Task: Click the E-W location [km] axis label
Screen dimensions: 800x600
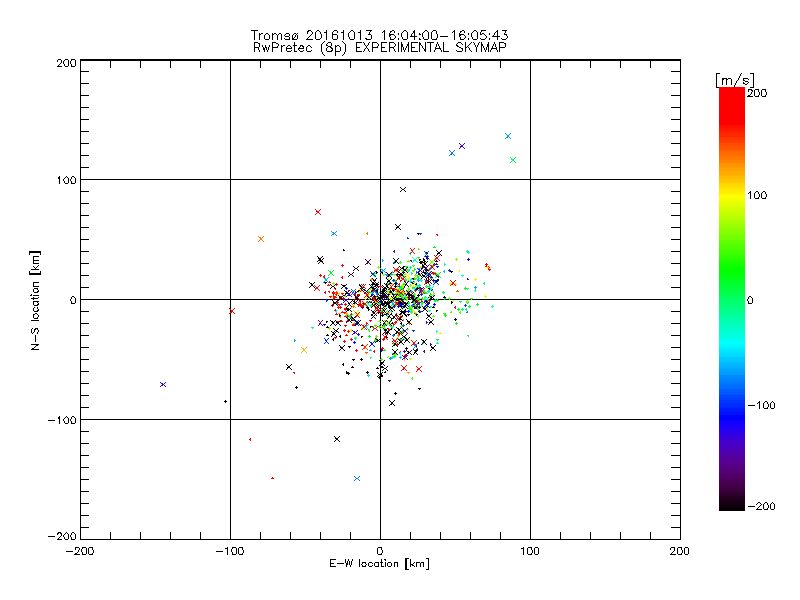Action: (x=379, y=564)
